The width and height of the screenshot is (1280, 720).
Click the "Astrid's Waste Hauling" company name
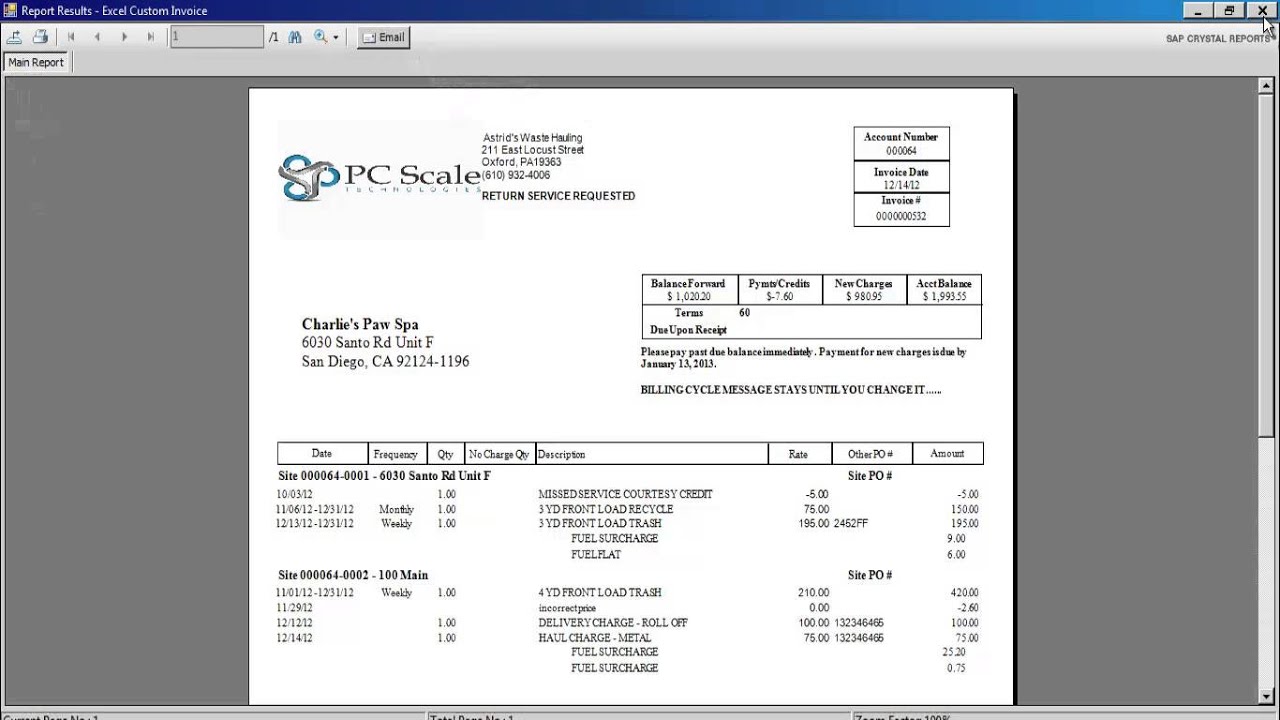(532, 138)
